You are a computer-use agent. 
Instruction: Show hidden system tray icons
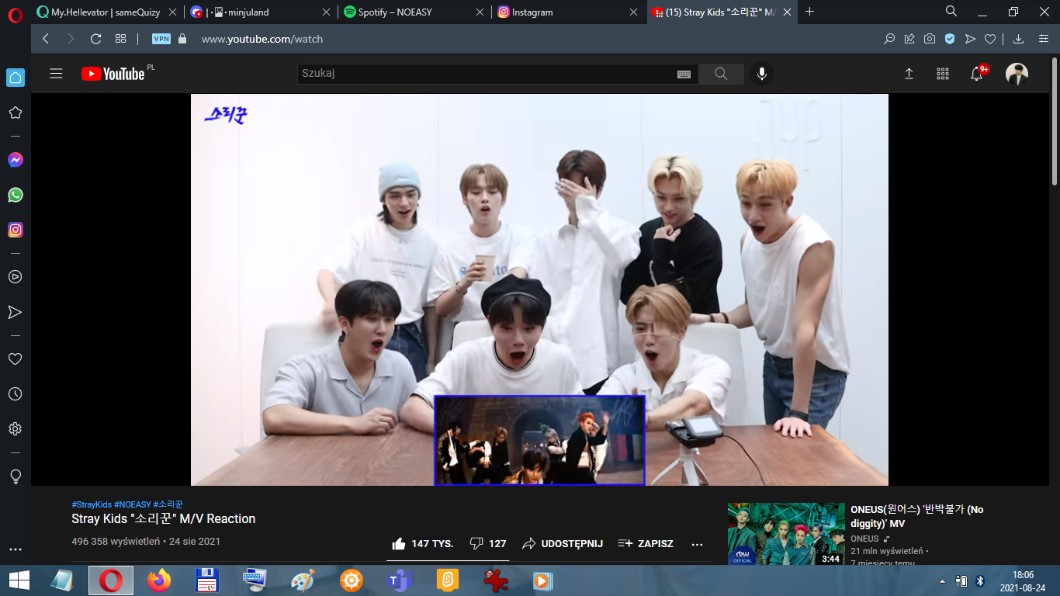tap(941, 581)
